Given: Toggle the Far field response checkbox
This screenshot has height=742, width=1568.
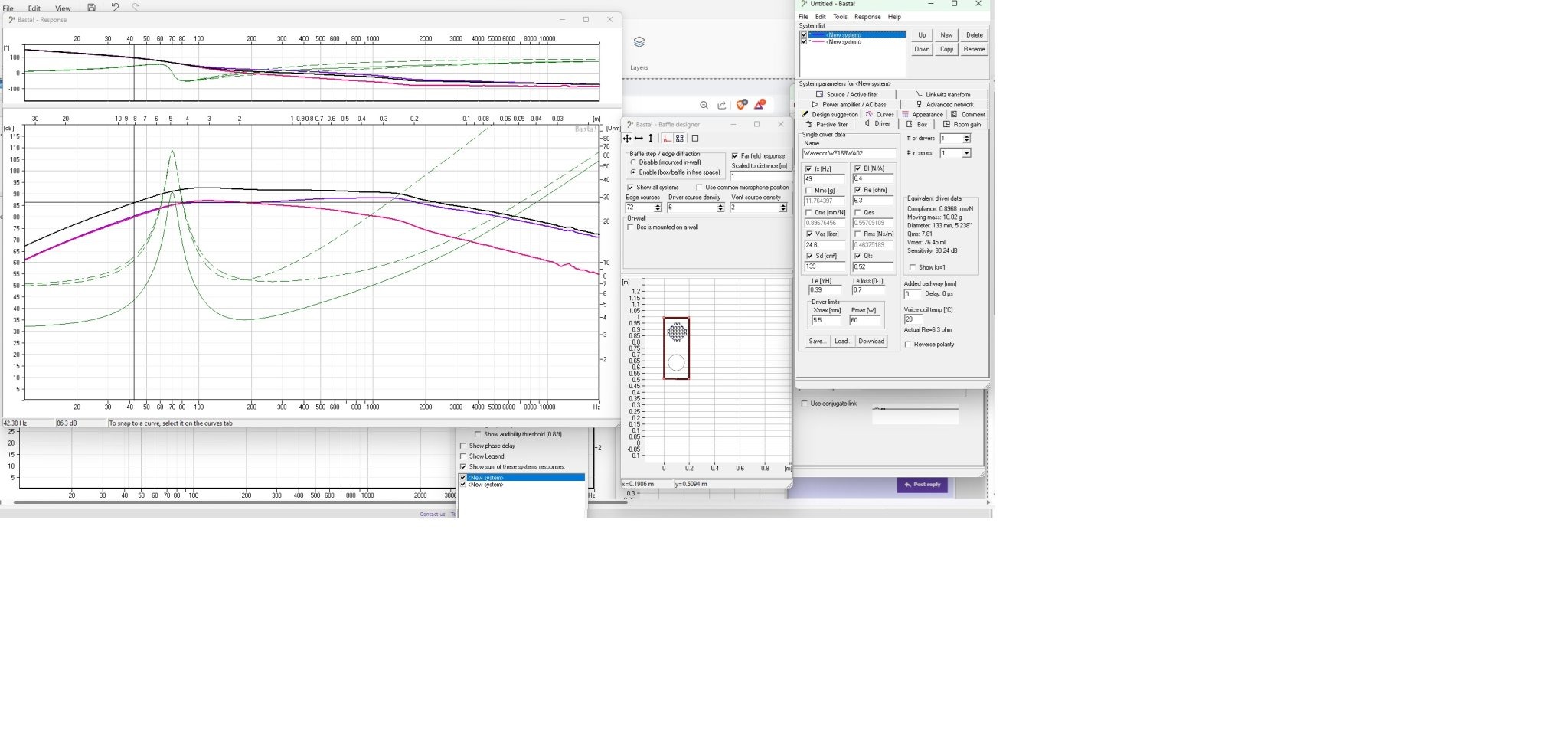Looking at the screenshot, I should pos(735,155).
